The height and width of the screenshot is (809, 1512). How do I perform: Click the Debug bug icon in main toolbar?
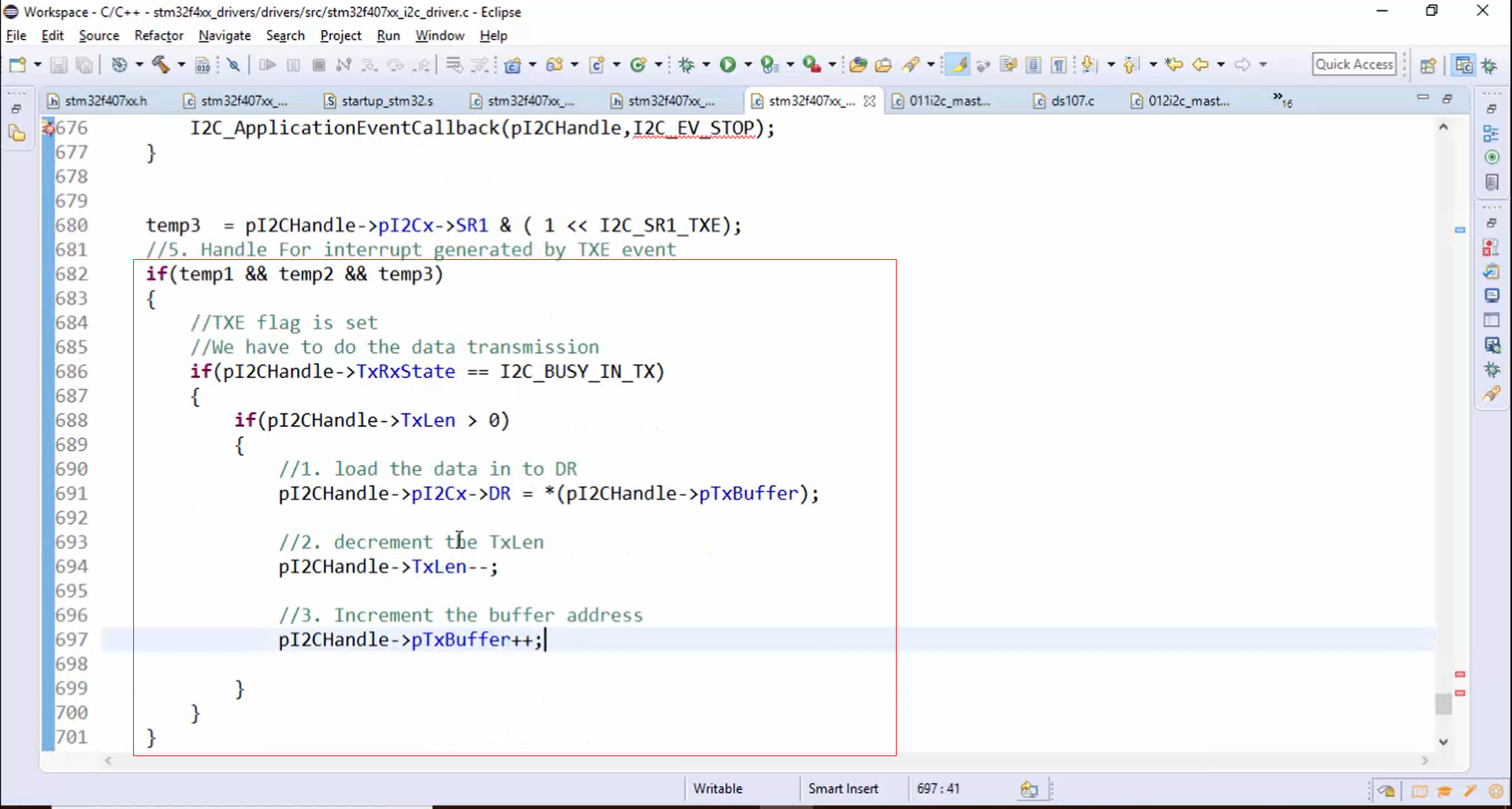point(686,65)
